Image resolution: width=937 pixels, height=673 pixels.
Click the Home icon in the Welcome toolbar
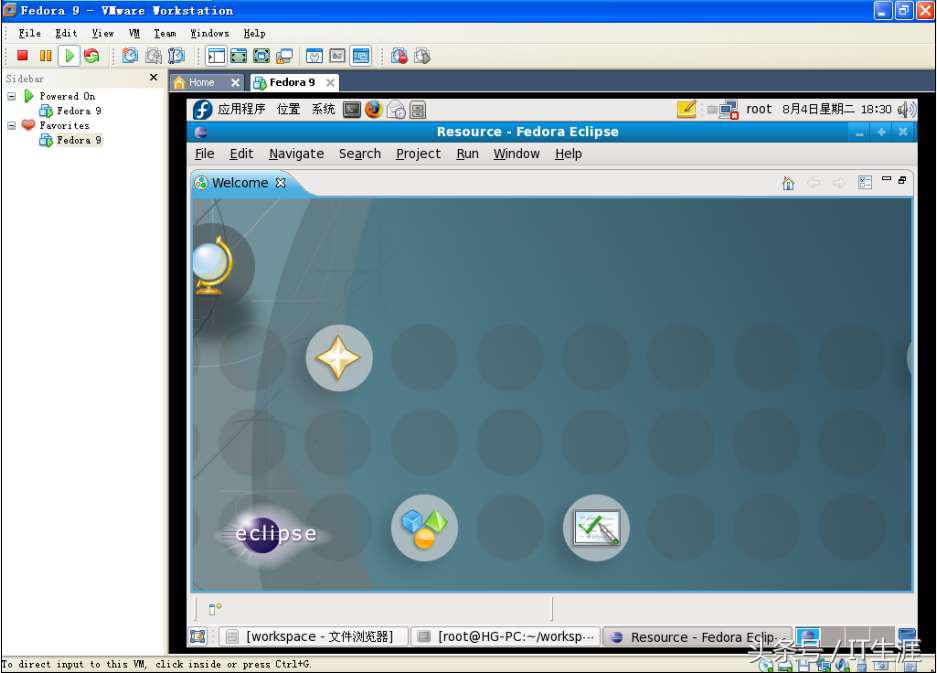tap(789, 183)
